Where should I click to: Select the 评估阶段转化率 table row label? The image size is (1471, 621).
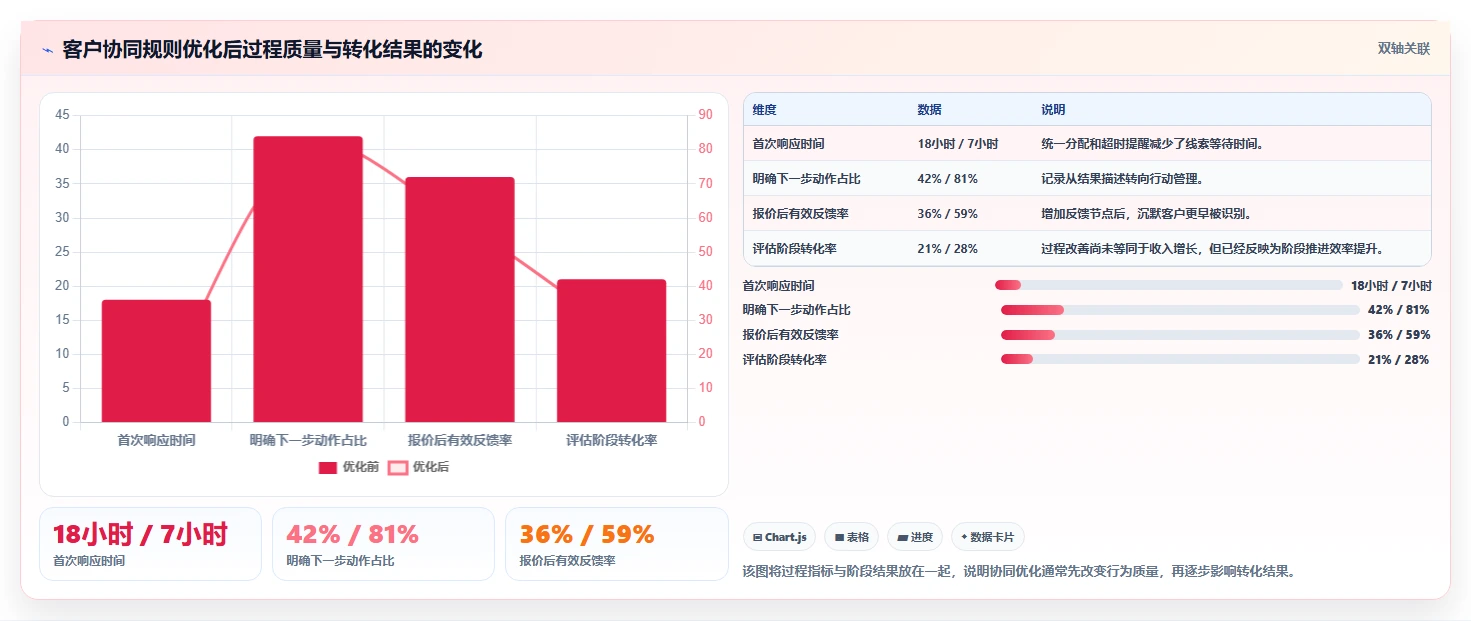pos(794,249)
